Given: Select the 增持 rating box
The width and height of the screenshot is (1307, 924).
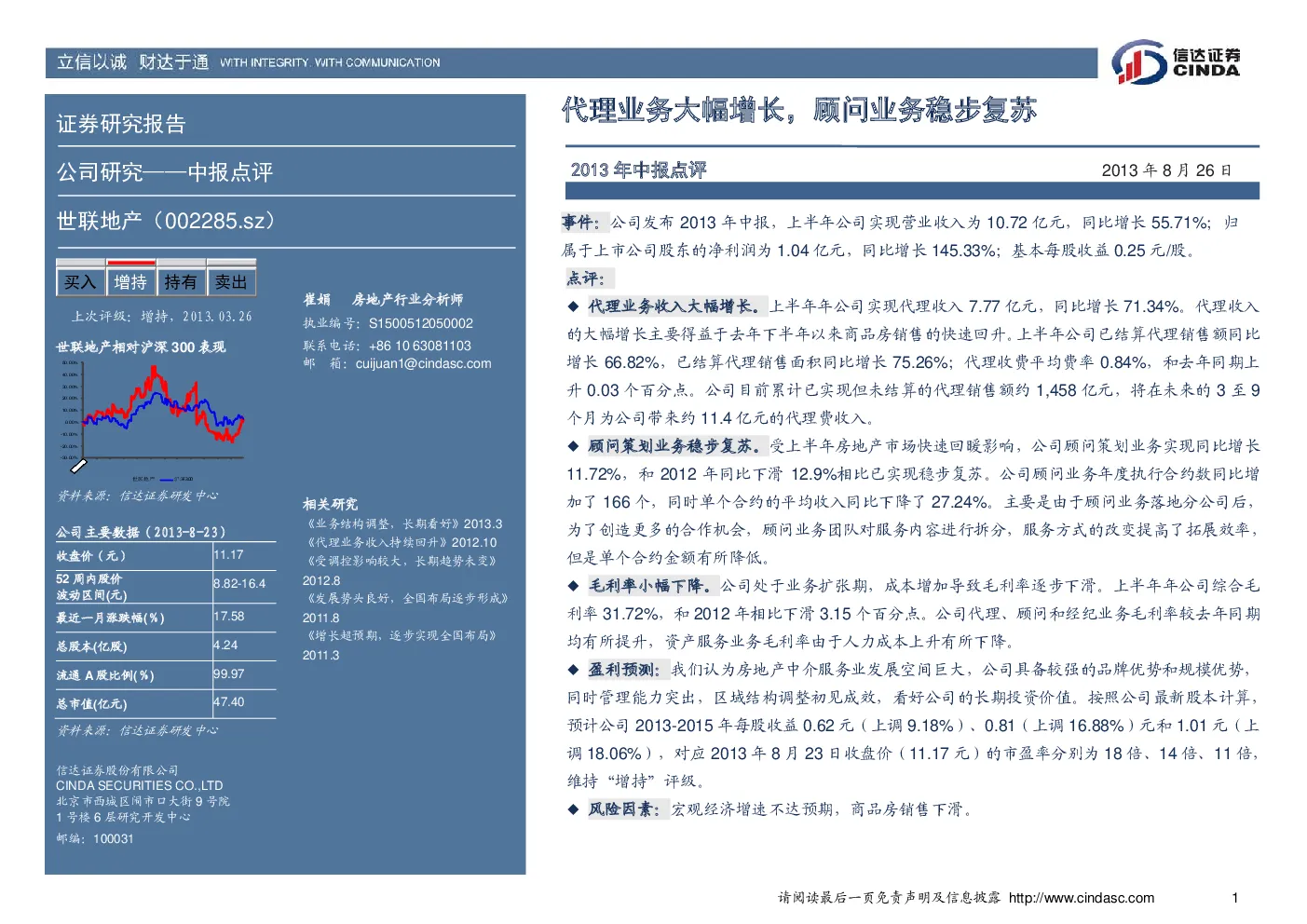Looking at the screenshot, I should [130, 282].
